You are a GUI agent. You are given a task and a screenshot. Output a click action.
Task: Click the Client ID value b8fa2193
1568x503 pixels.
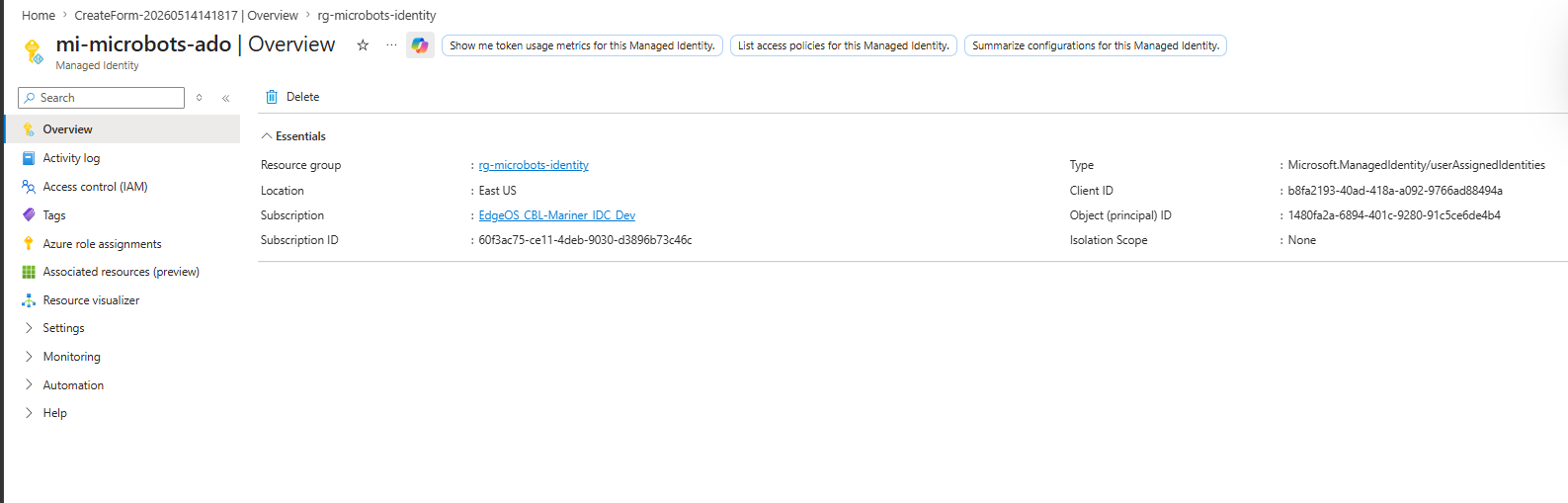(1395, 191)
